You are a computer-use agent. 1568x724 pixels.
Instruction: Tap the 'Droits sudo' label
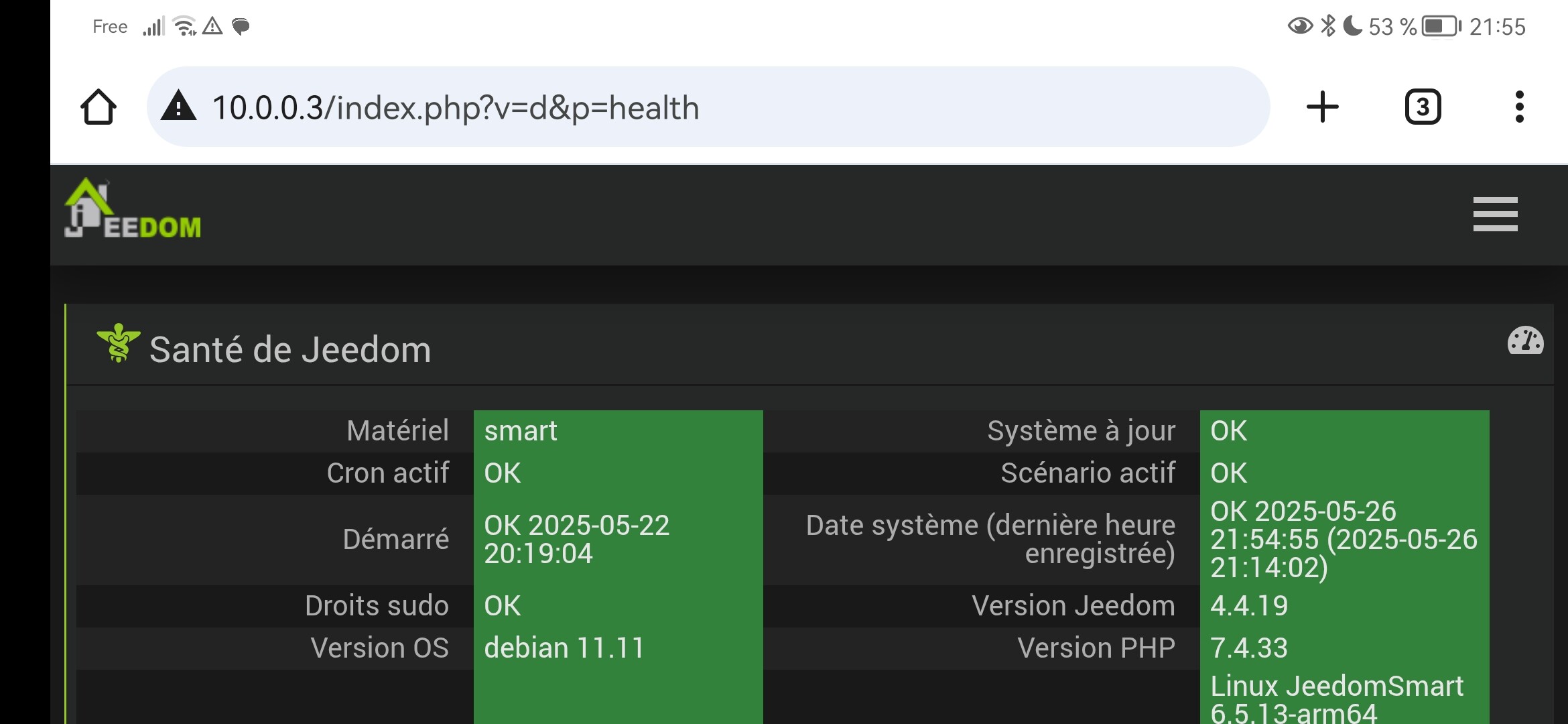(x=377, y=605)
